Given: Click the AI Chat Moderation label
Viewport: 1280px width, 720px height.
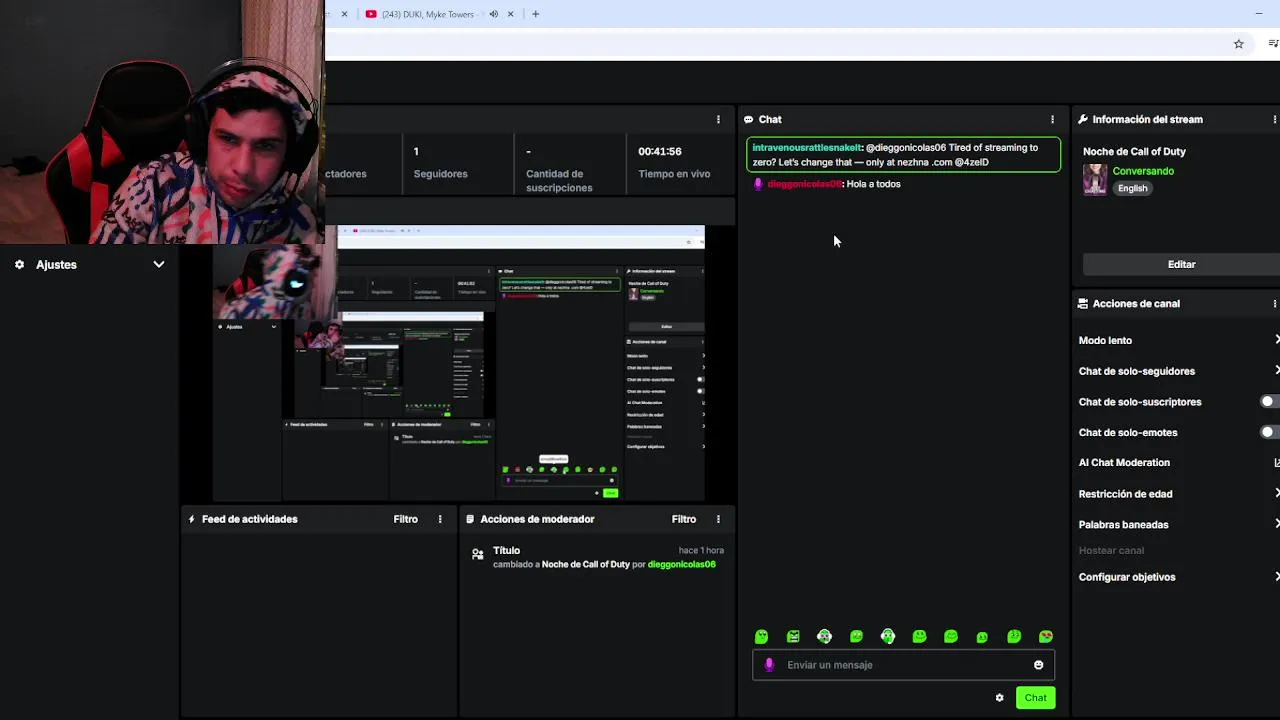Looking at the screenshot, I should (1124, 463).
